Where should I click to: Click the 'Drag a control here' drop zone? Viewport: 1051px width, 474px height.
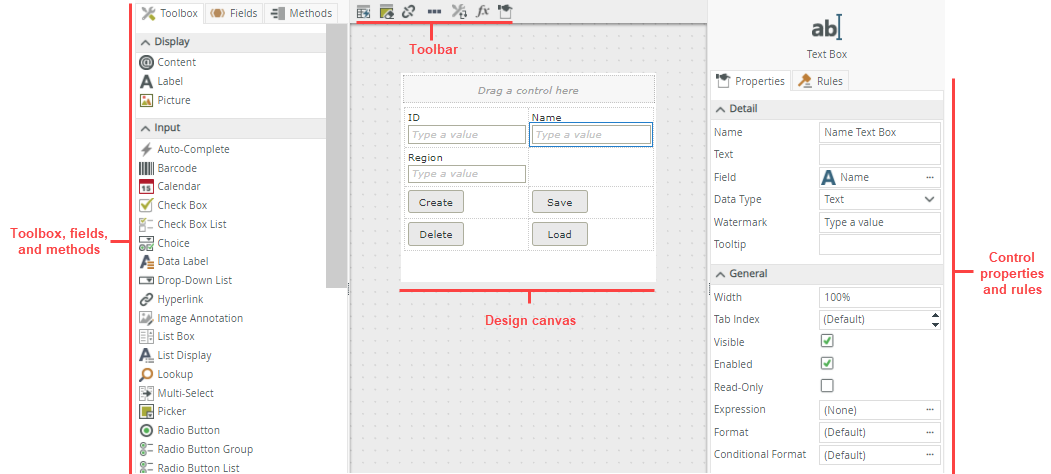point(528,90)
